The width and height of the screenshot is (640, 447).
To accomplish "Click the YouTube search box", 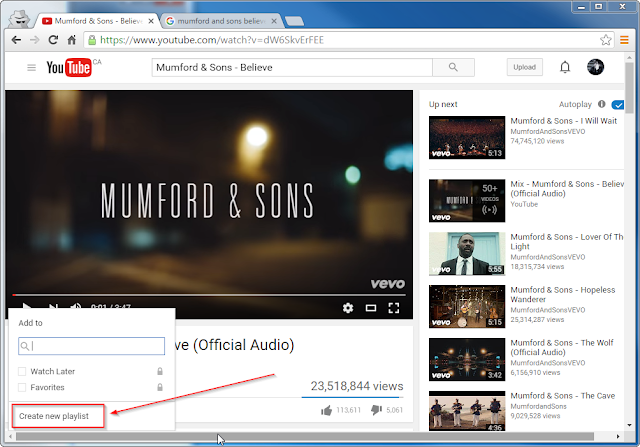I will coord(292,67).
